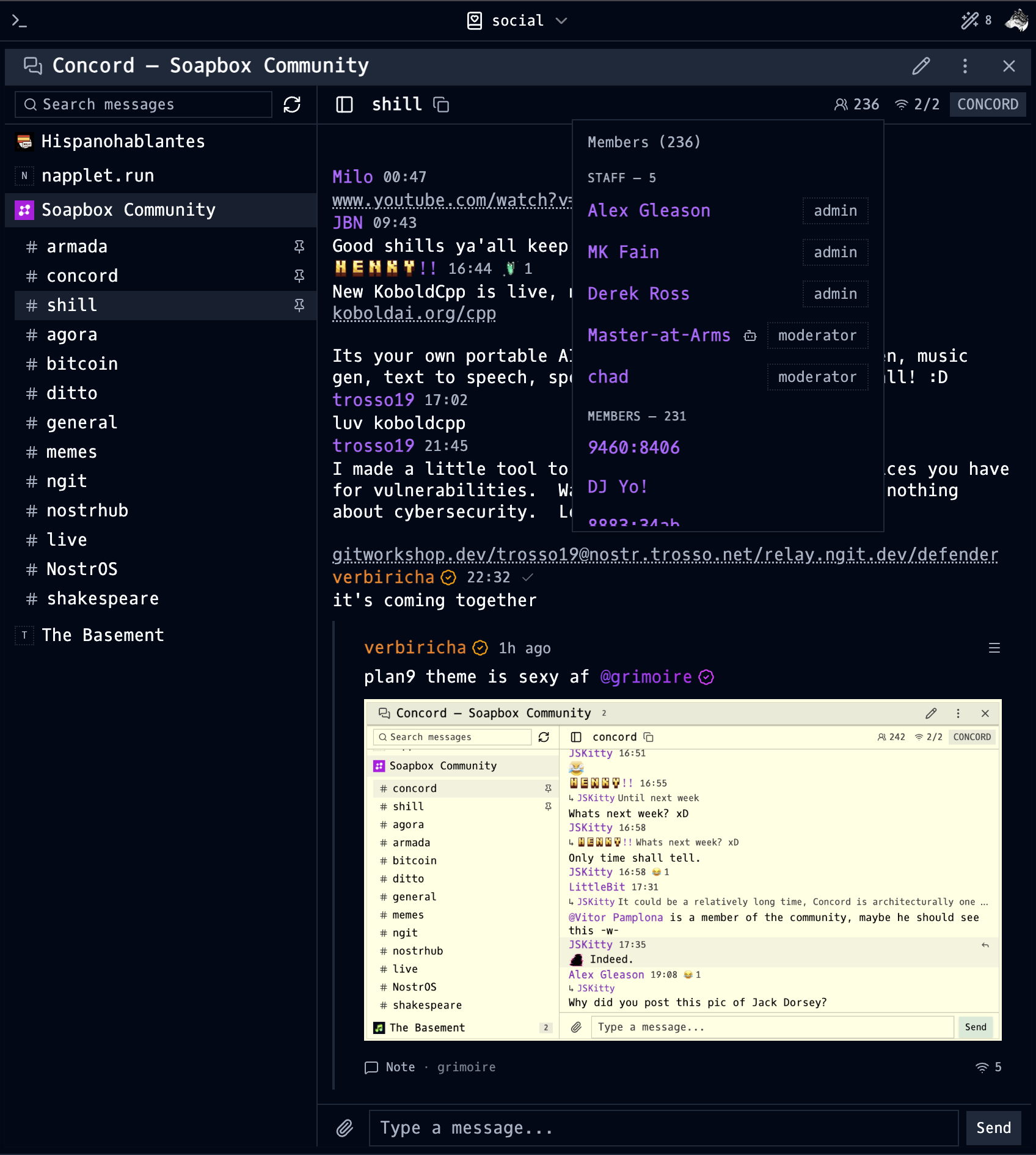Open MK Fain's member profile
This screenshot has width=1036, height=1155.
pos(623,252)
